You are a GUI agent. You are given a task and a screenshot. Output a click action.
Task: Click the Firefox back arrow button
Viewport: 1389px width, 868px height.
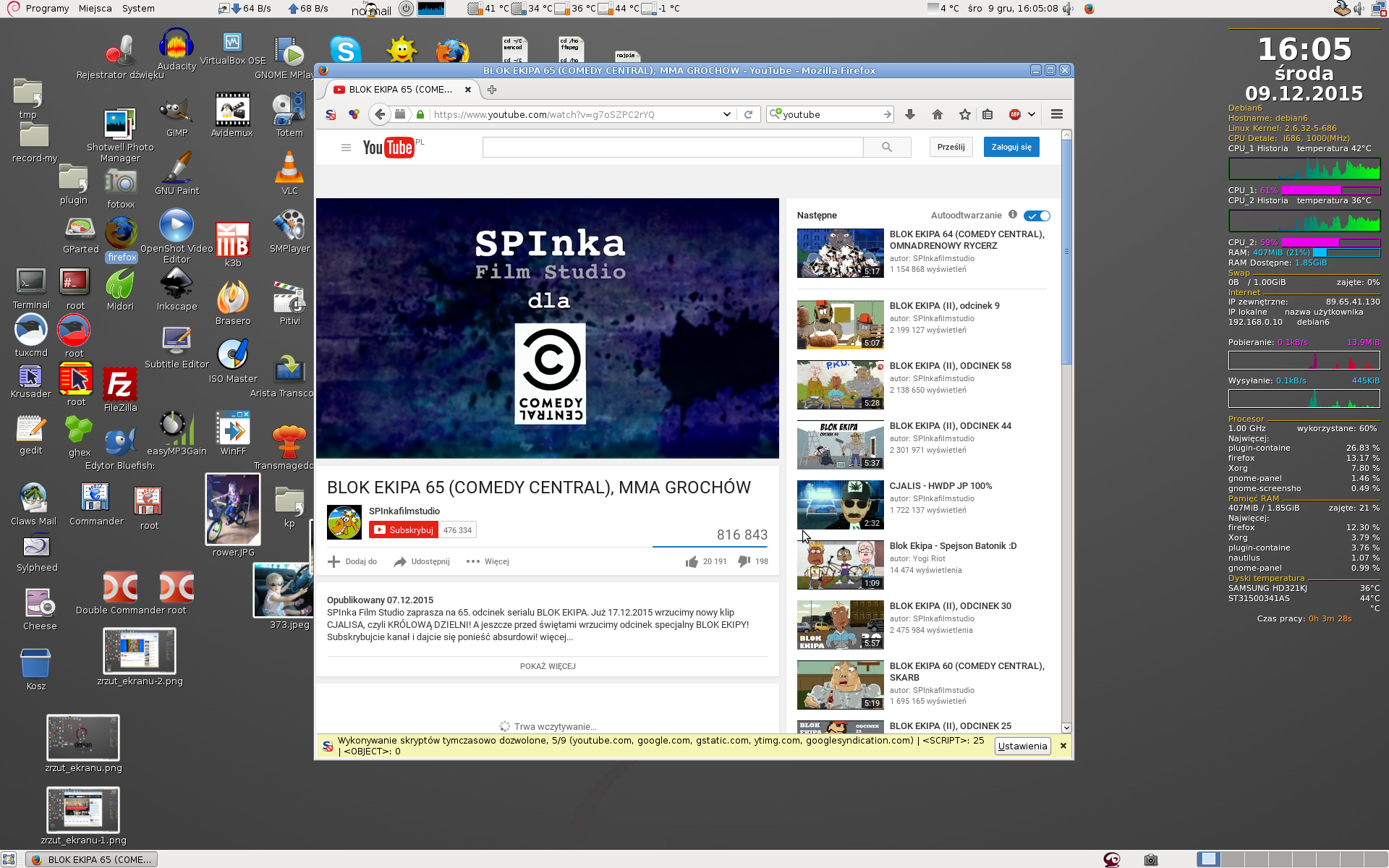380,114
